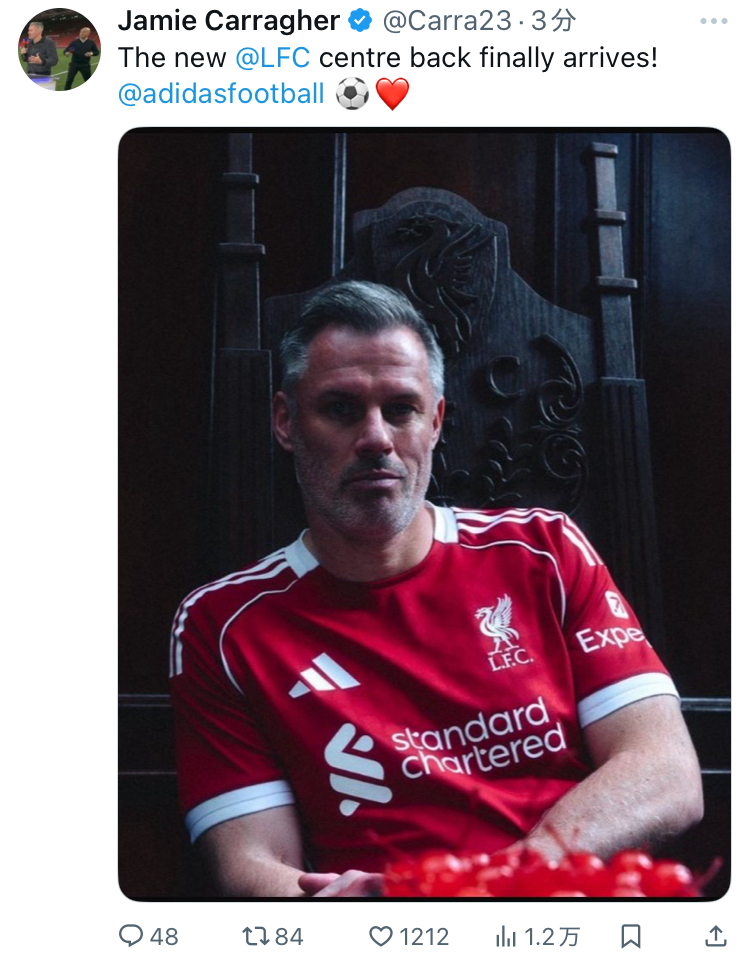View analytics bar chart icon
750x968 pixels.
(x=506, y=937)
